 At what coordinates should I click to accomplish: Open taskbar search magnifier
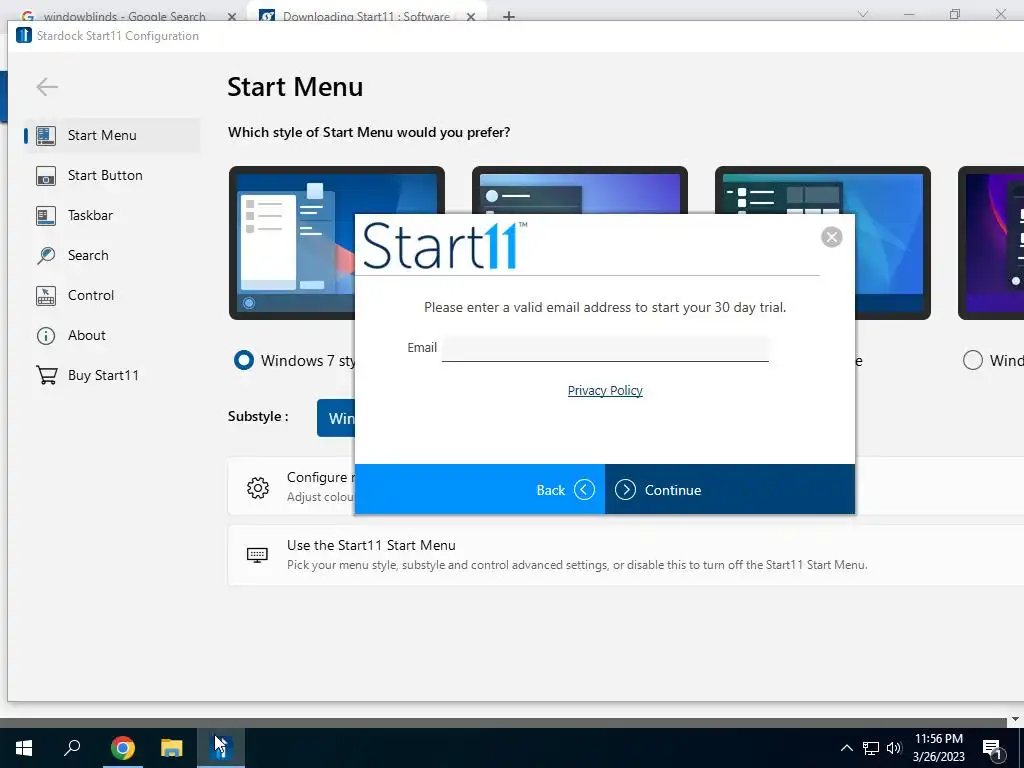72,748
